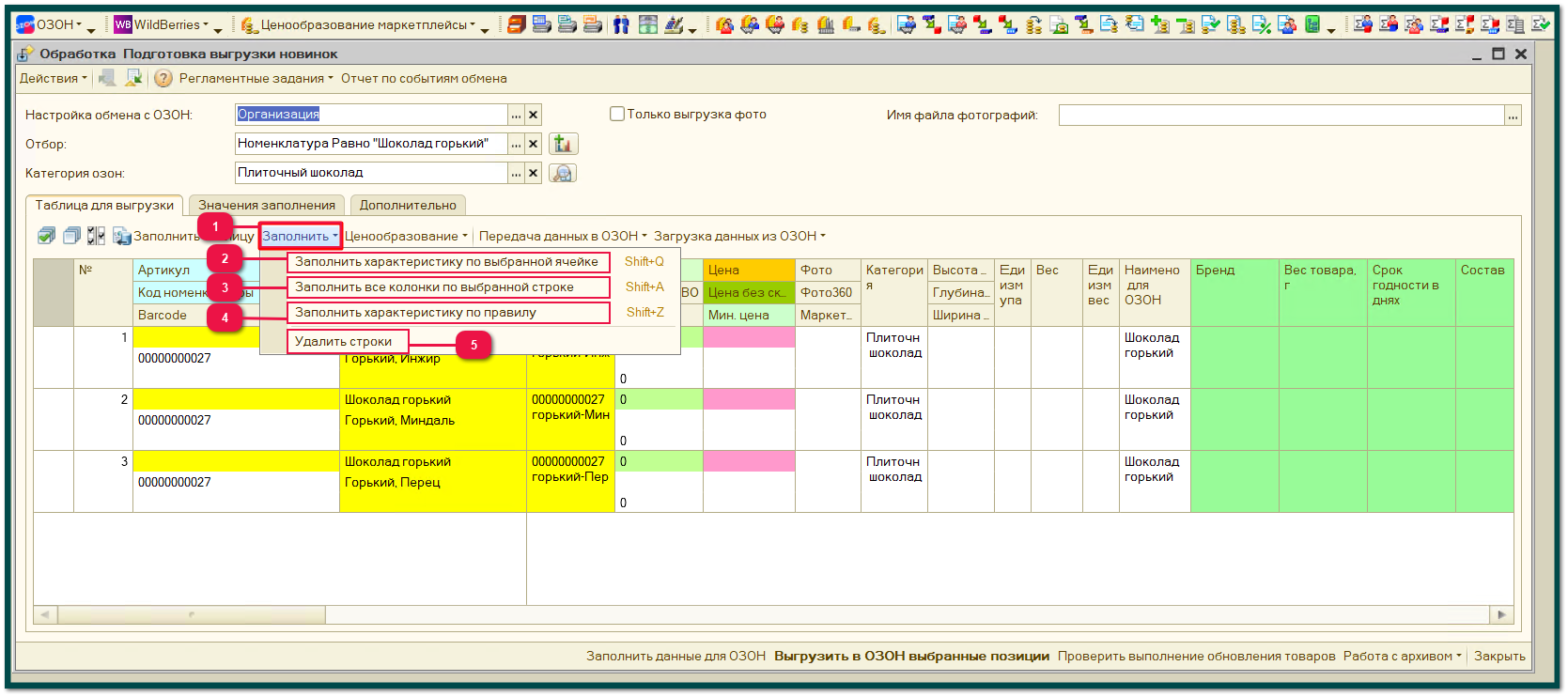Click the Цена column header

pos(749,270)
